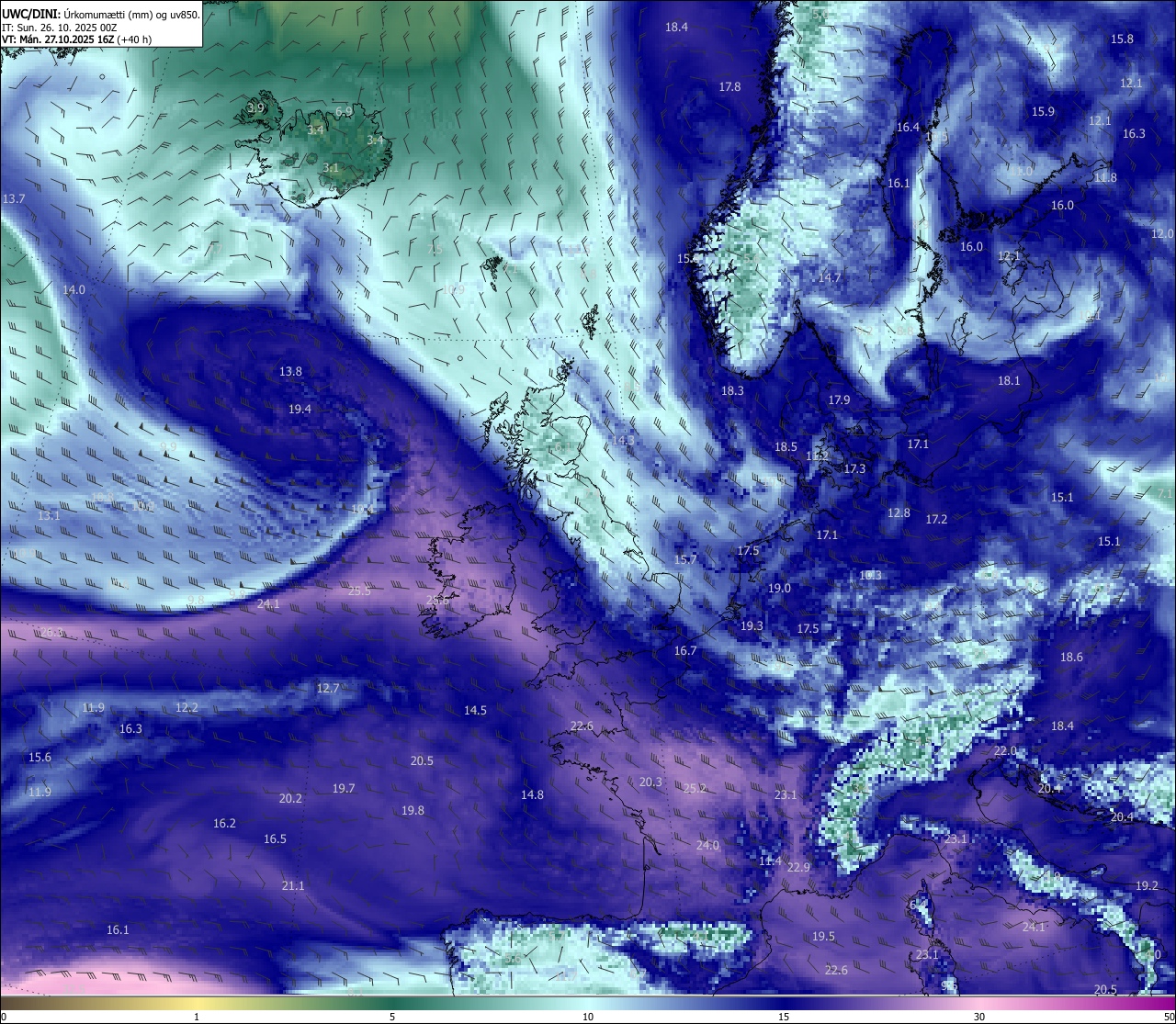Click the map value 20.2
Image resolution: width=1176 pixels, height=1024 pixels.
[x=290, y=798]
